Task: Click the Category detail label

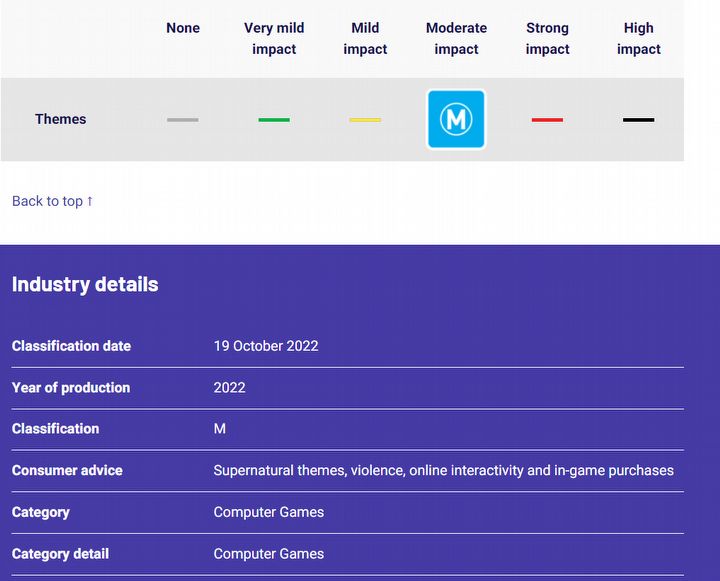Action: pos(60,554)
